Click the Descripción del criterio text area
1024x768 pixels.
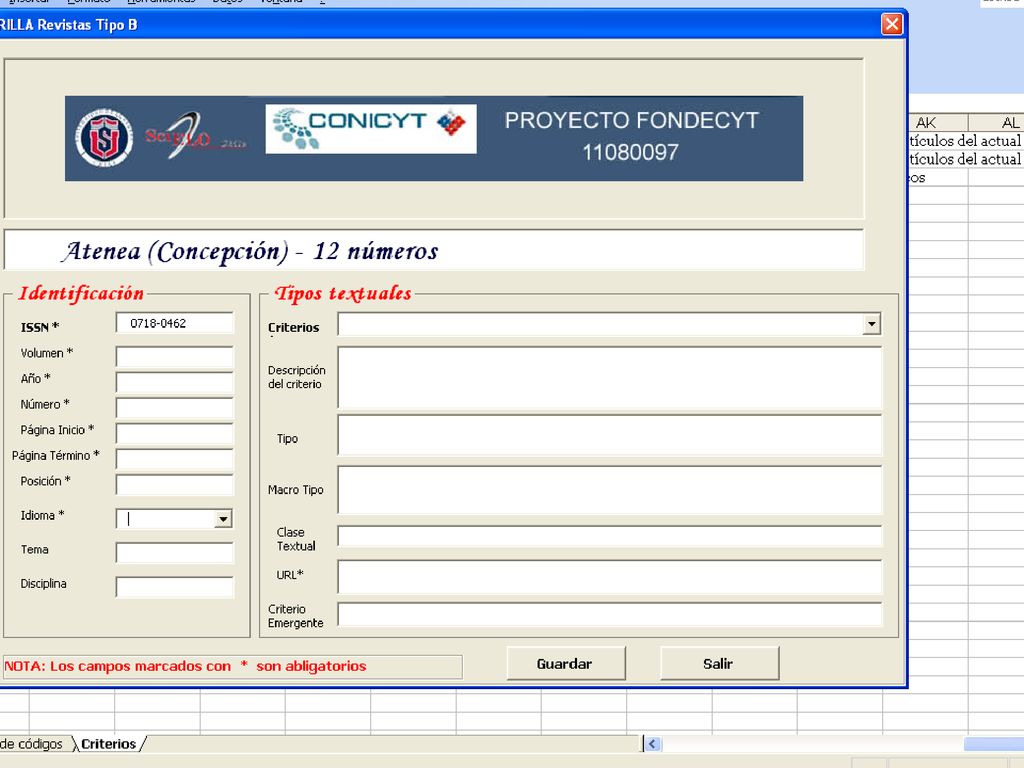click(609, 378)
